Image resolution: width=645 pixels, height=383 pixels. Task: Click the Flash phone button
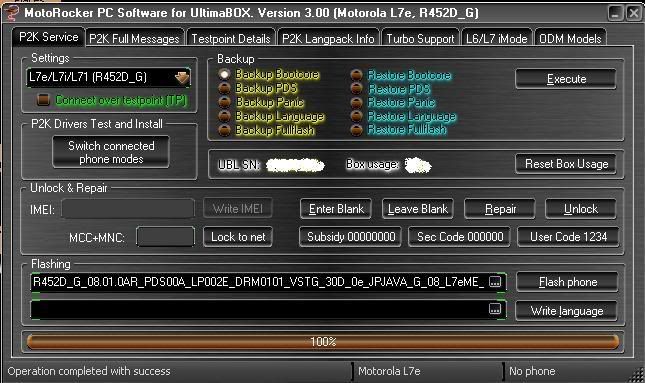tap(567, 282)
